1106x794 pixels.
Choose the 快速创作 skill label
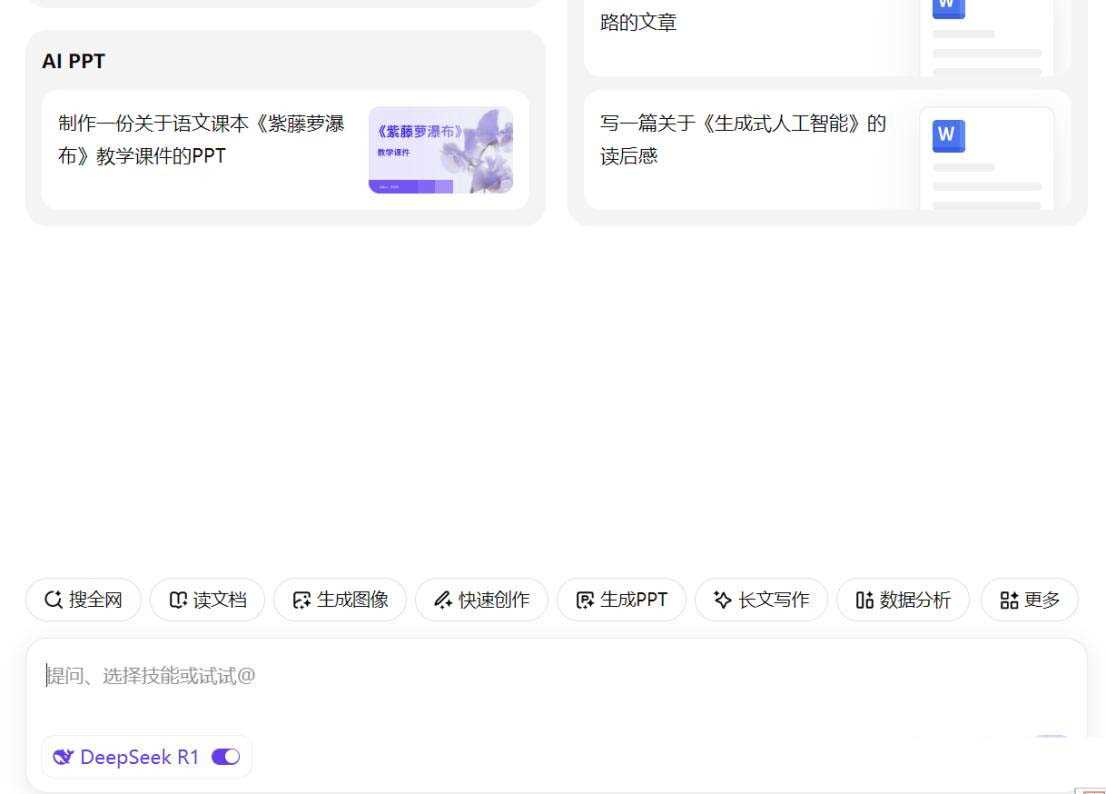(x=494, y=600)
